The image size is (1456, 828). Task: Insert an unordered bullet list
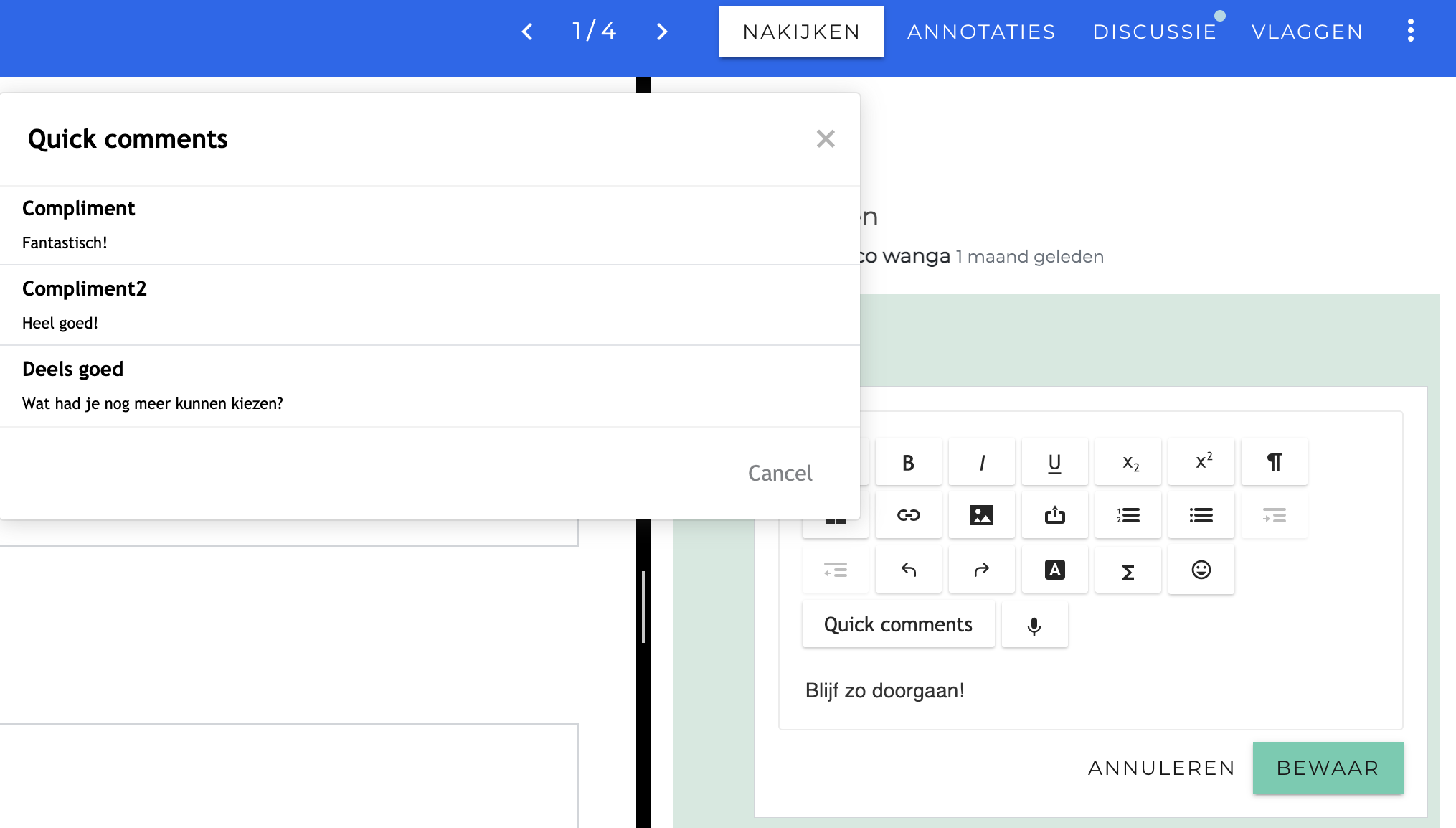(x=1201, y=515)
